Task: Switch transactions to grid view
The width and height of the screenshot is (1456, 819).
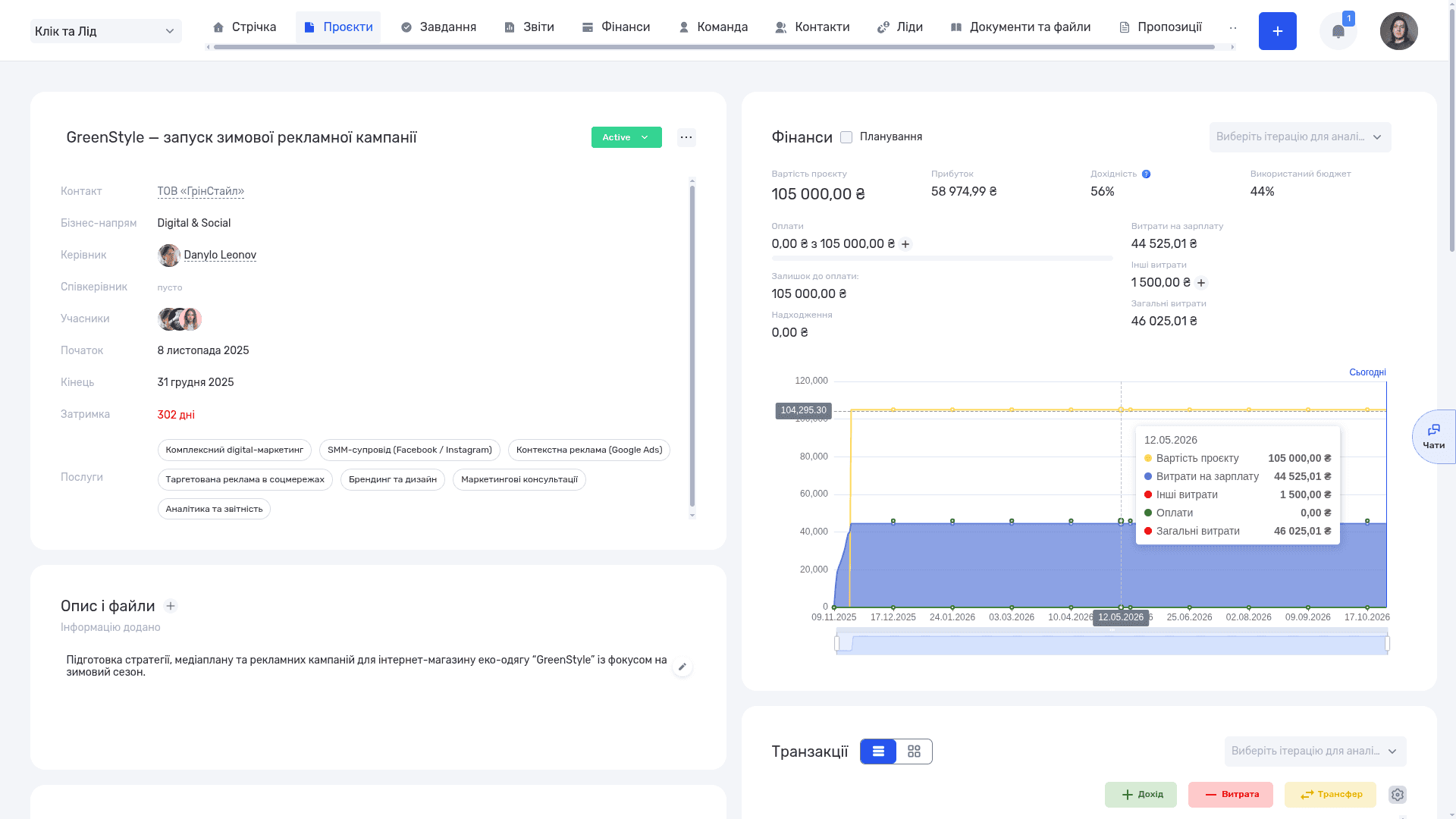Action: click(x=914, y=752)
